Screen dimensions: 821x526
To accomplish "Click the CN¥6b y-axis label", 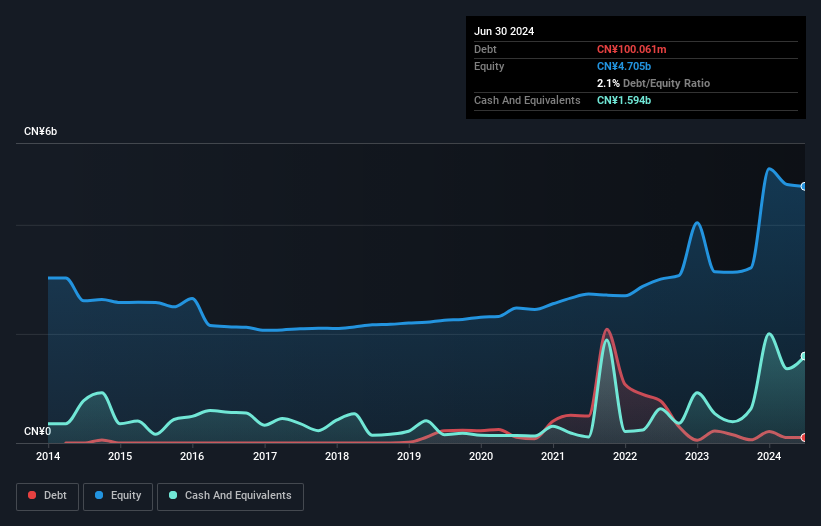I will 40,131.
